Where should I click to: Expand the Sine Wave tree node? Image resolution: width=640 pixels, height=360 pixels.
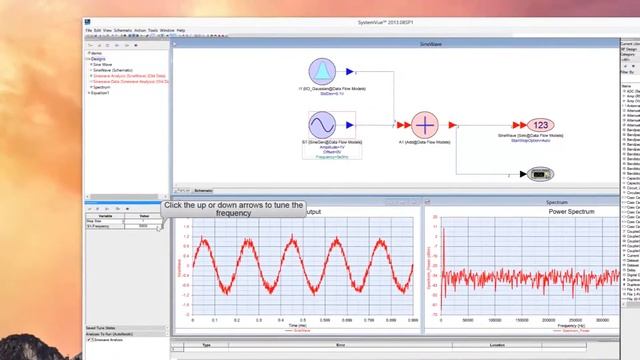(91, 64)
